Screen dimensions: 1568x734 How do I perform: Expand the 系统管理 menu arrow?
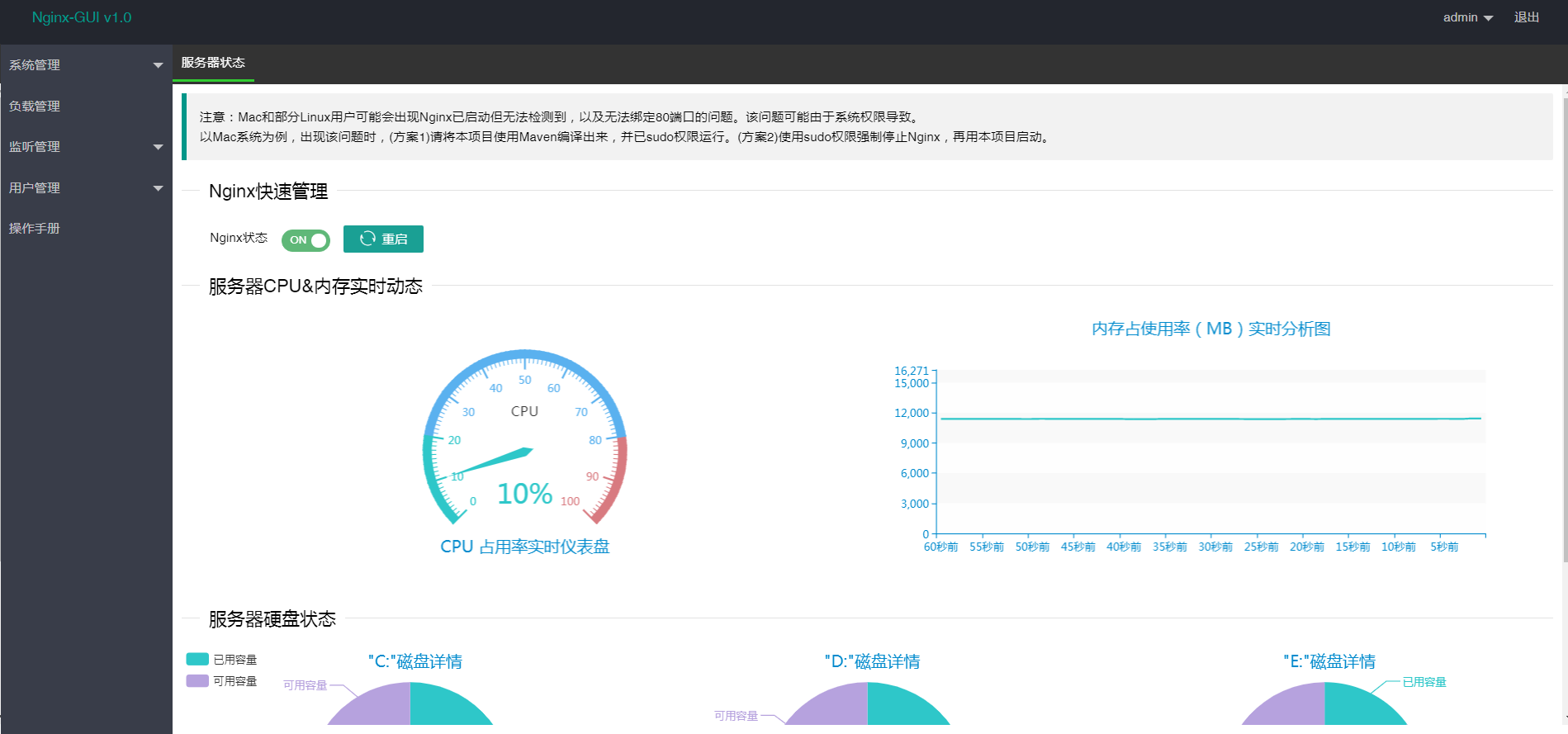(158, 65)
